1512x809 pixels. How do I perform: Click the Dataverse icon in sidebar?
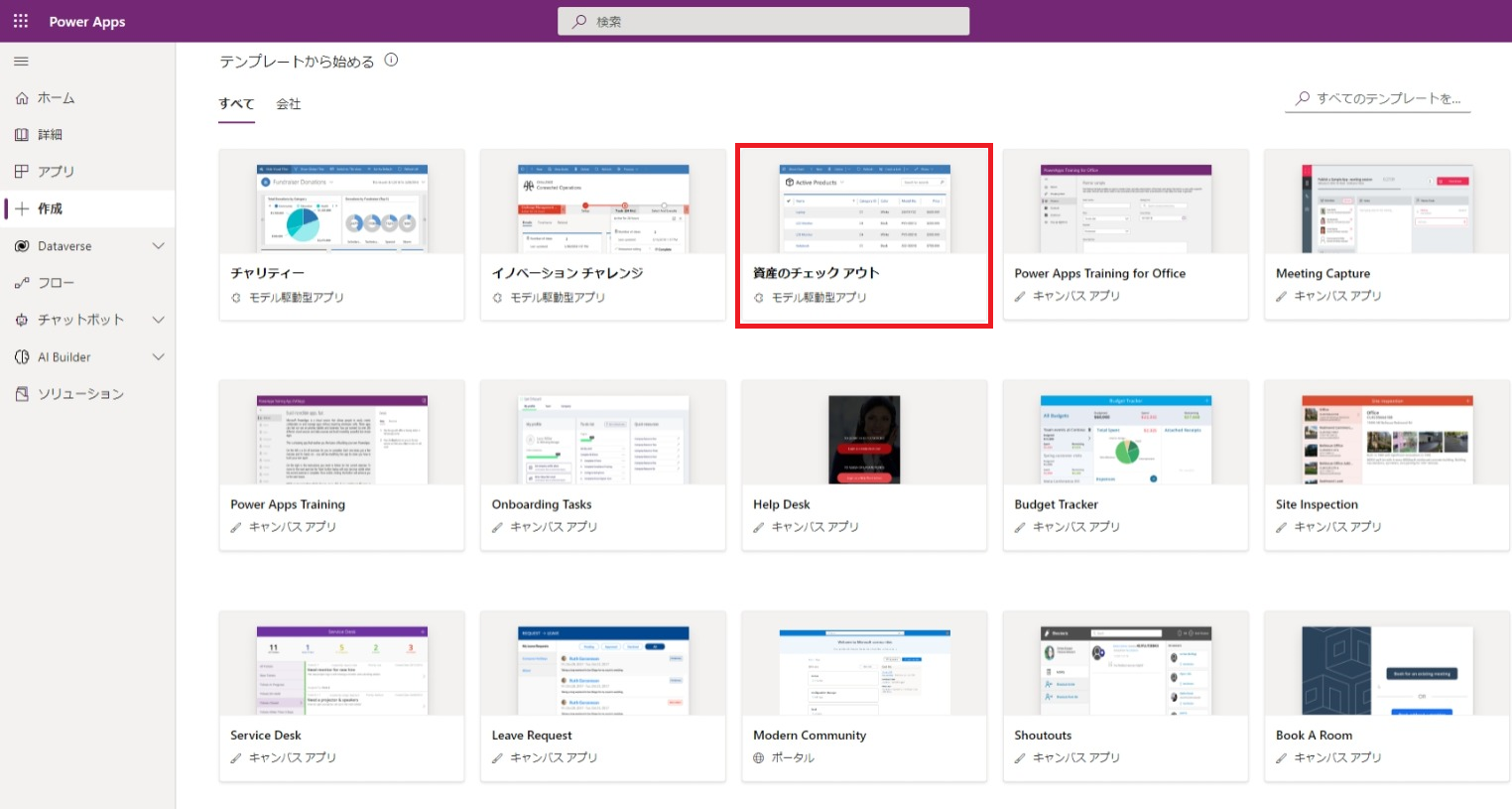pos(22,246)
